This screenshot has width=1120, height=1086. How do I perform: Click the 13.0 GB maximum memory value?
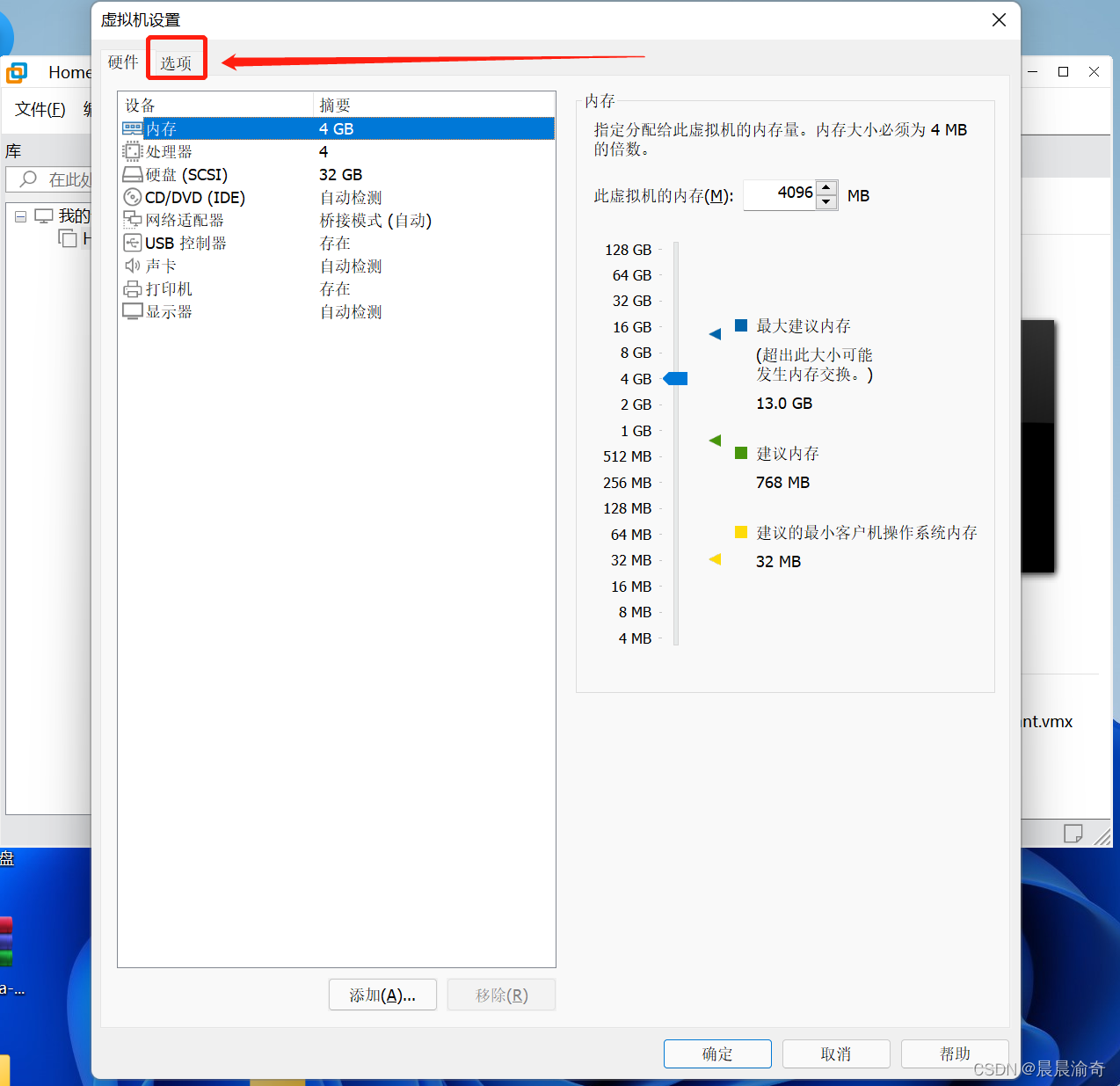click(784, 404)
